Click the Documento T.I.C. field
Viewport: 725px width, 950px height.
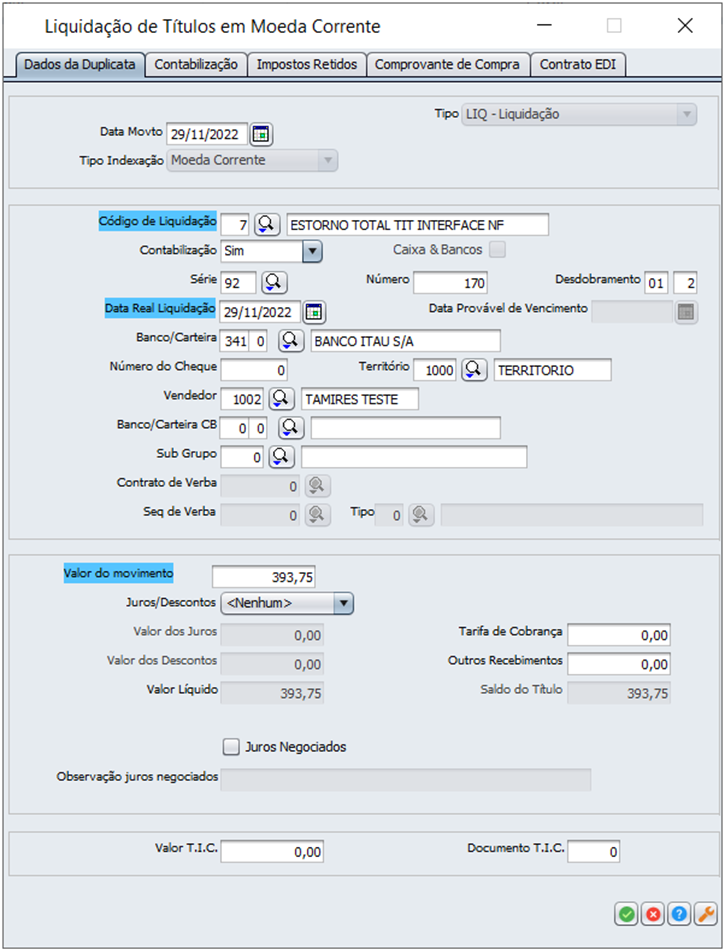[594, 852]
